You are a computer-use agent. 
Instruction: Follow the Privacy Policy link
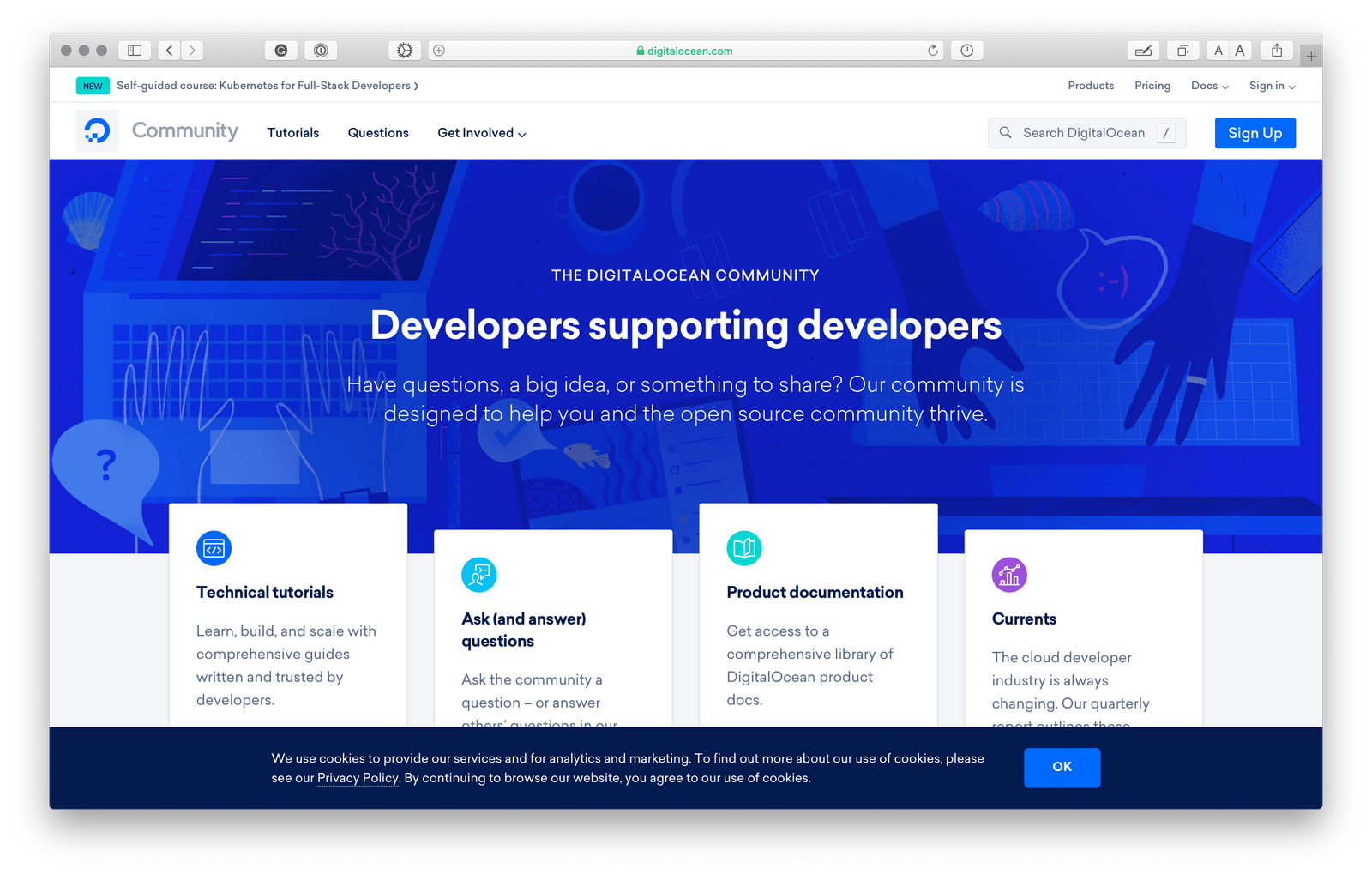pos(358,778)
